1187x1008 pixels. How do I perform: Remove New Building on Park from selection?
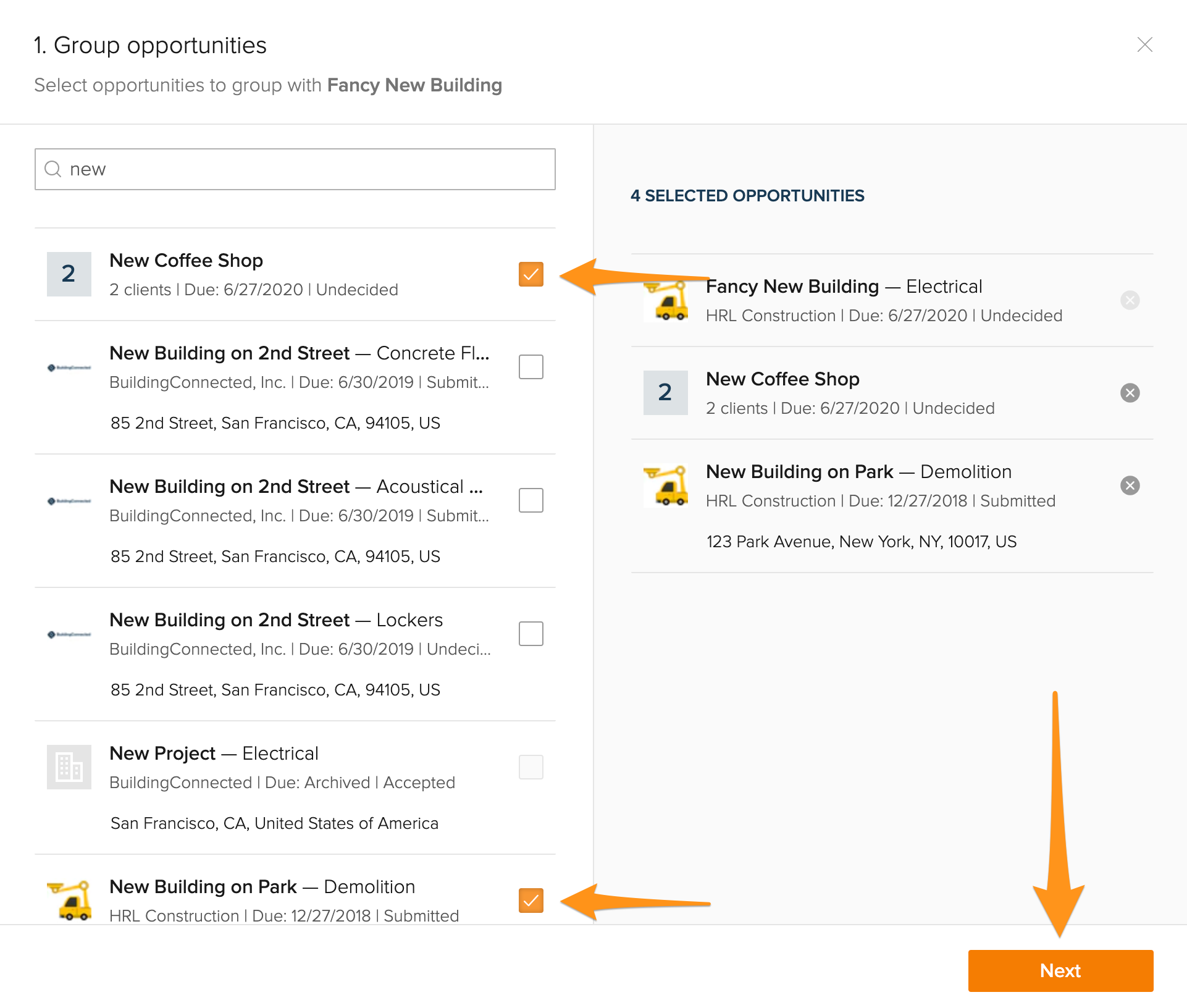click(1130, 485)
